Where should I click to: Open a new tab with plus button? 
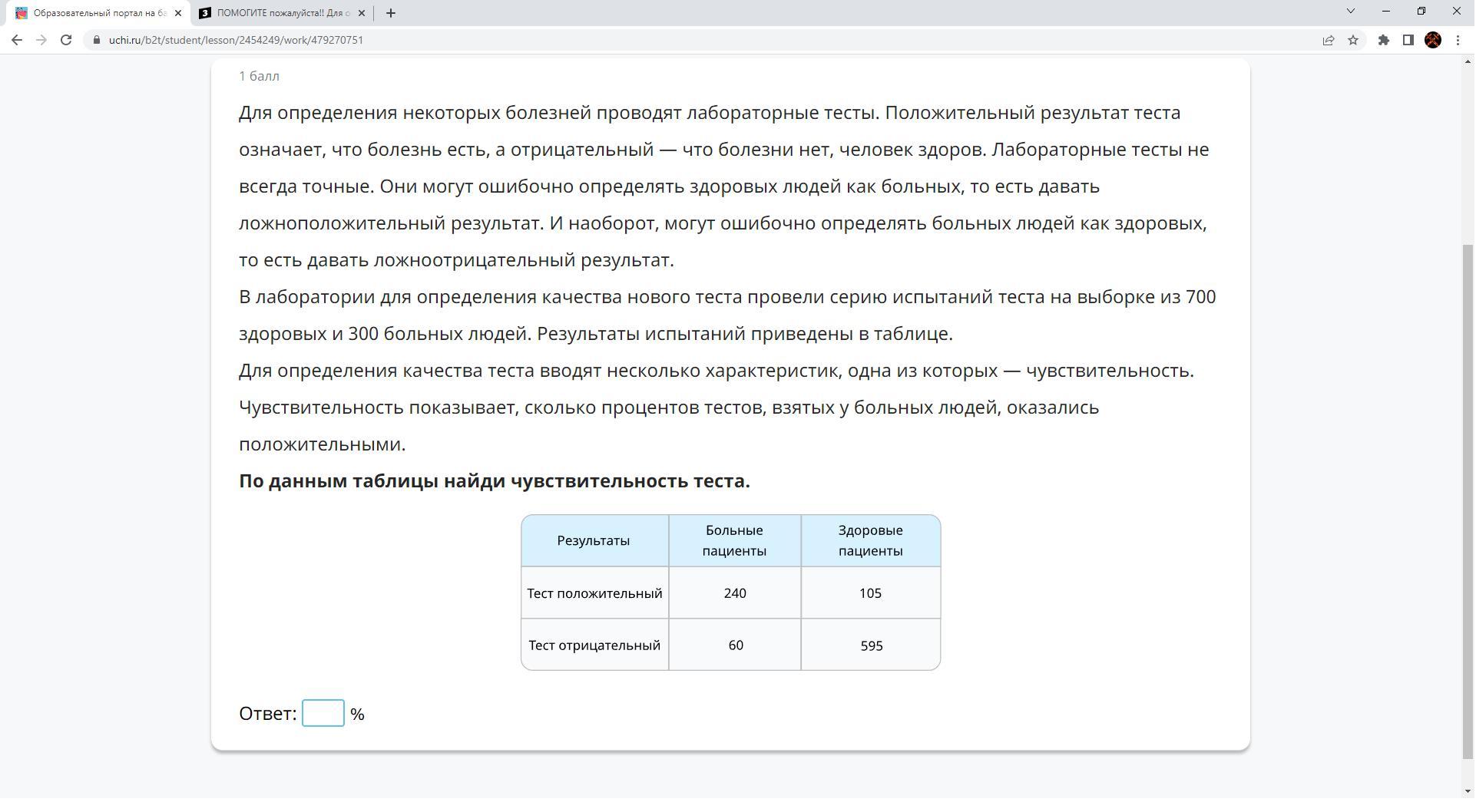(390, 13)
